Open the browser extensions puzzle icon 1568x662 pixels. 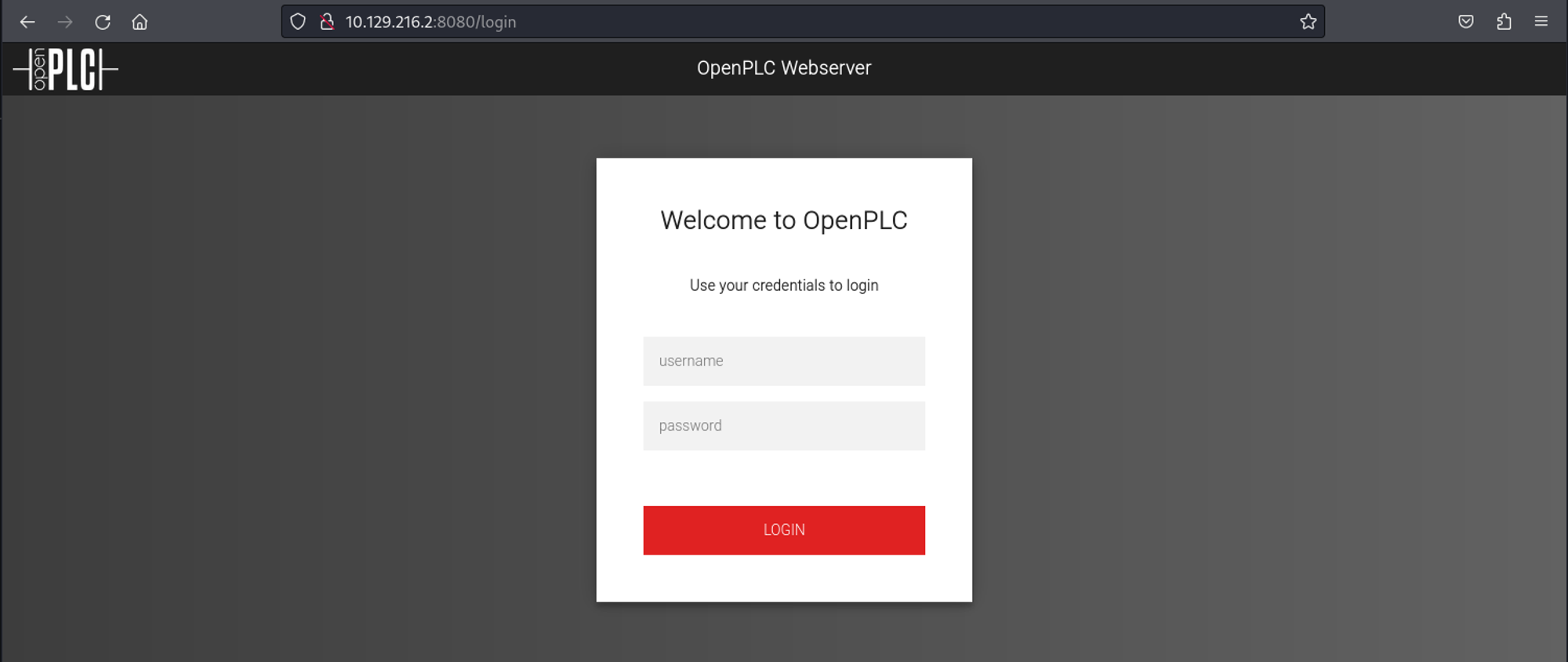click(1504, 22)
